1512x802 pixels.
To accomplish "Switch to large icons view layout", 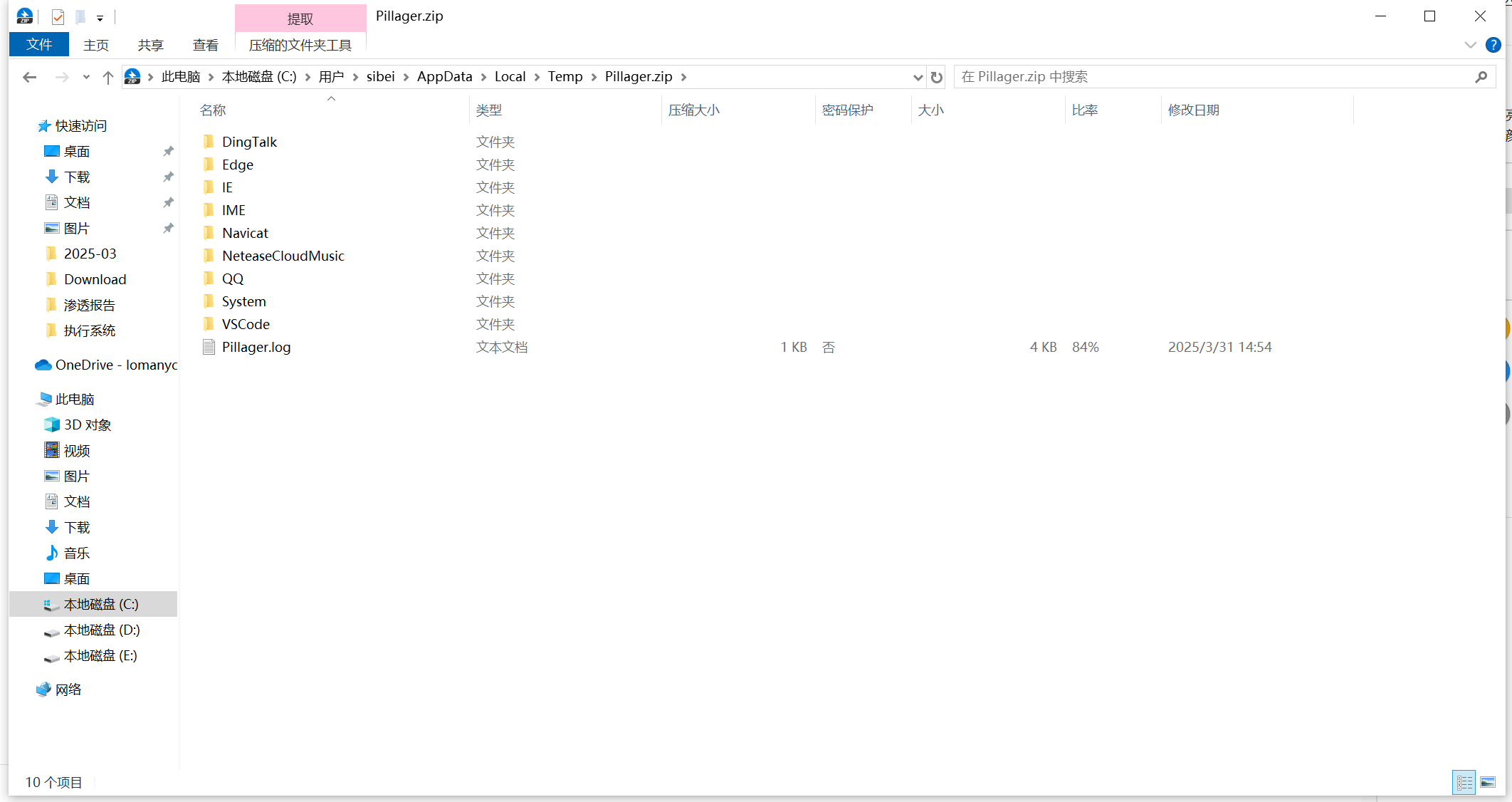I will (x=1488, y=782).
